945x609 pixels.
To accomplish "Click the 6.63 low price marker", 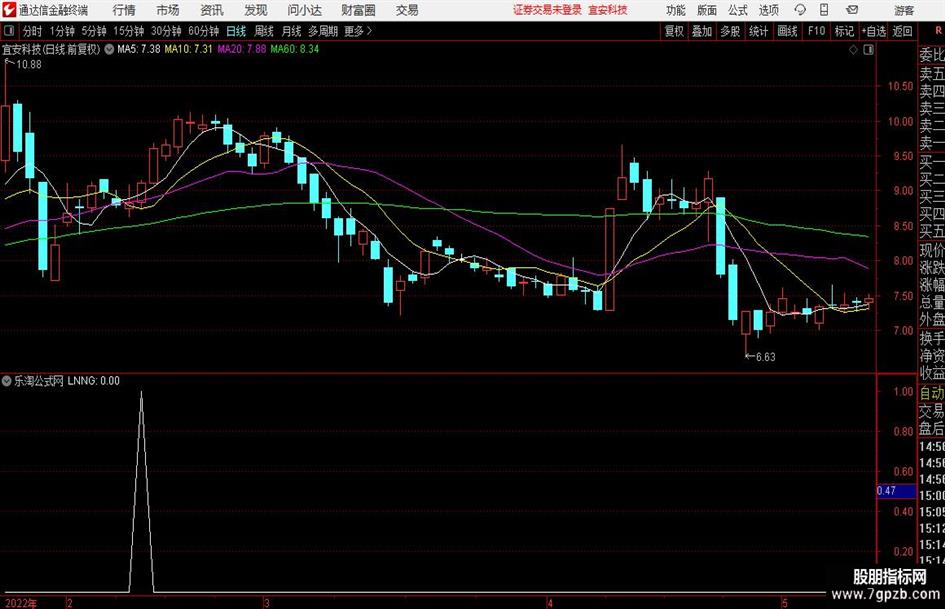I will [x=765, y=357].
